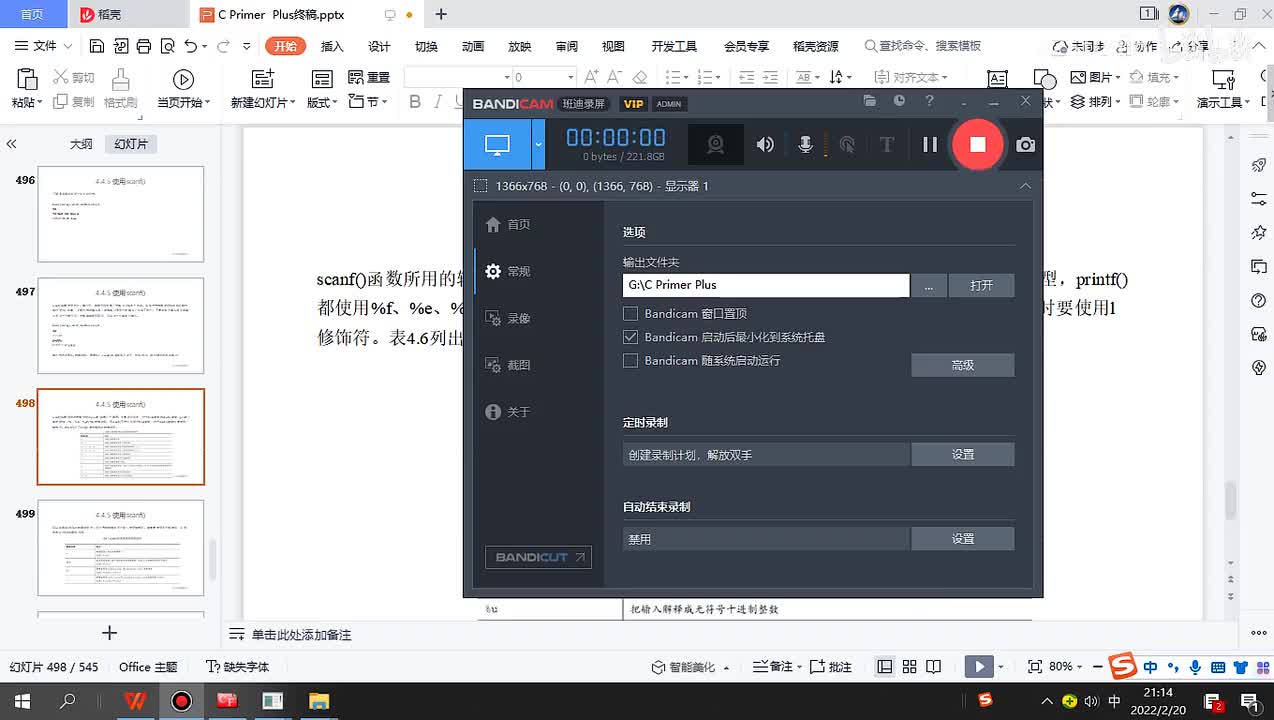Toggle the webcam overlay in Bandicam
Image resolution: width=1274 pixels, height=720 pixels.
tap(716, 145)
